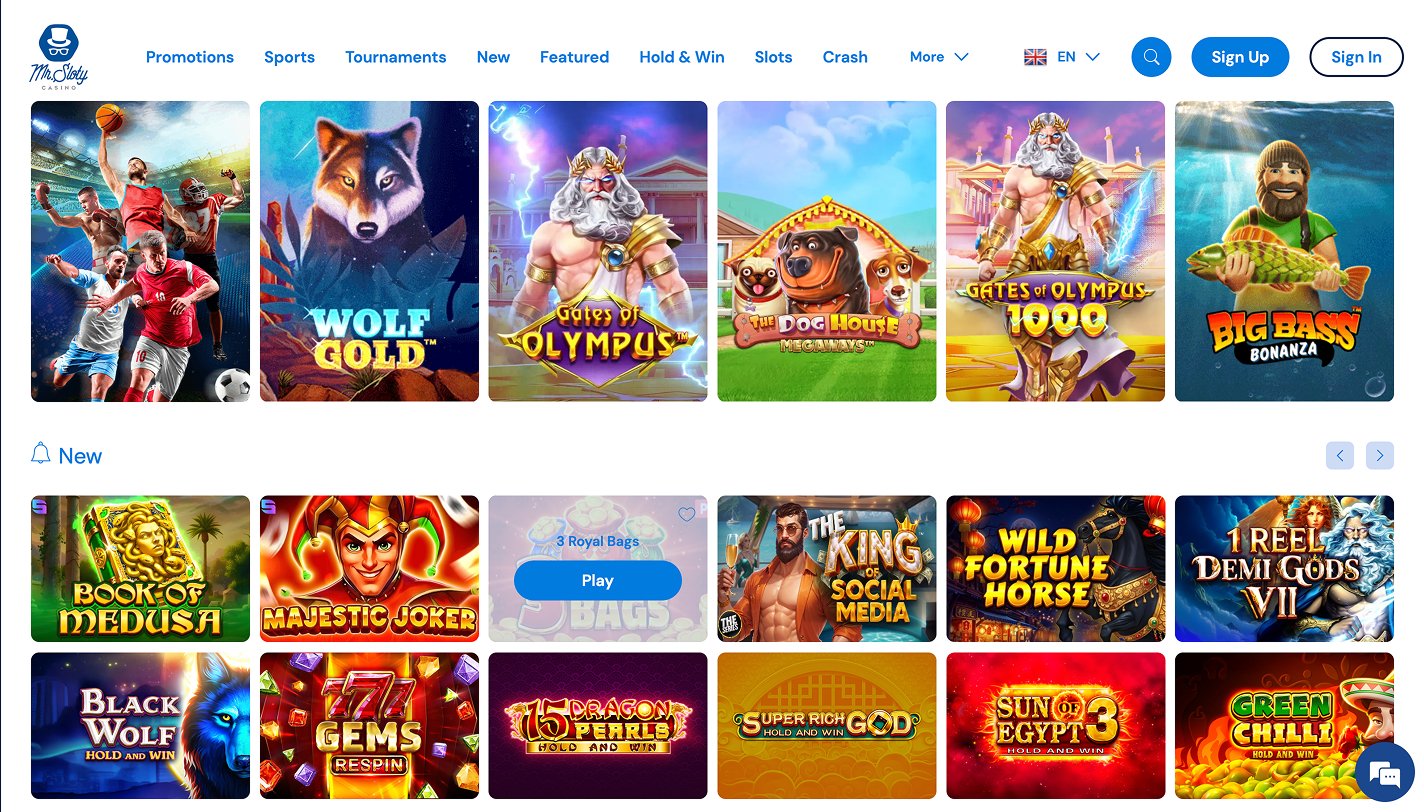Play the 3 Royal Bags game
The height and width of the screenshot is (812, 1424).
(x=598, y=580)
